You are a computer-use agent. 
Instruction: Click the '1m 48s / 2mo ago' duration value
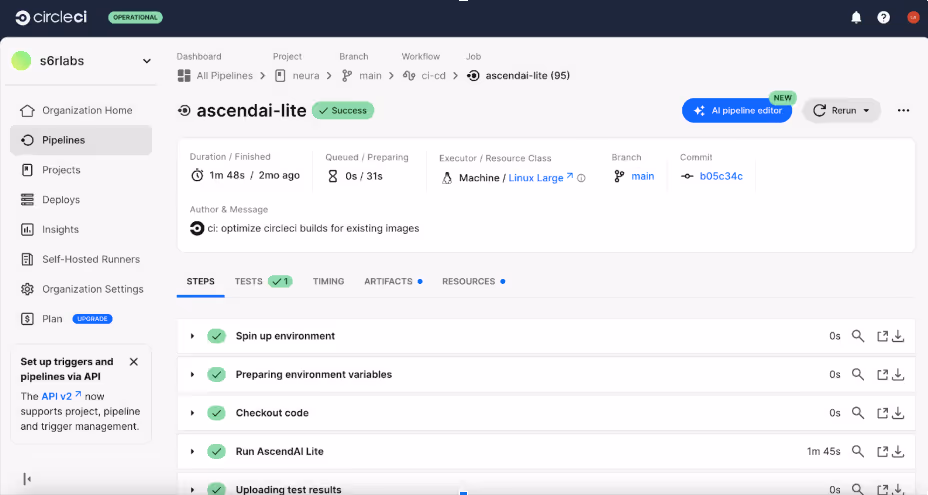point(254,175)
